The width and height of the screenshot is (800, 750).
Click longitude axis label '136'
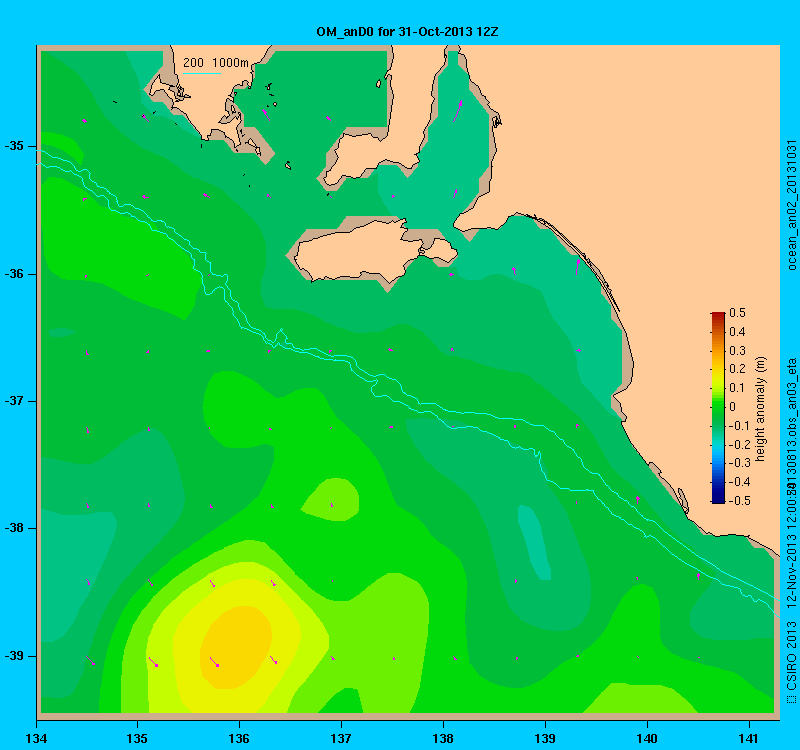239,738
